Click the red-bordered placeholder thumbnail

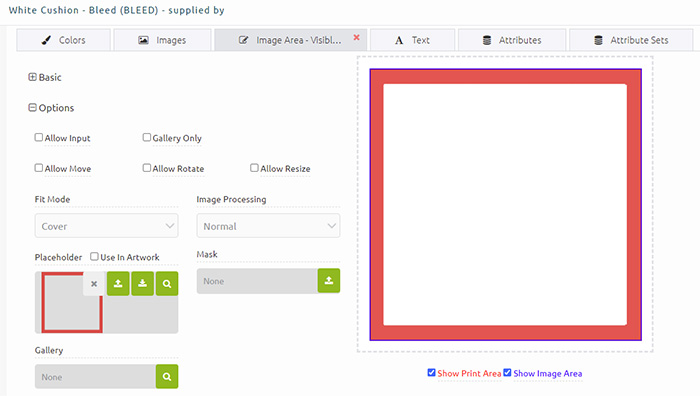[x=71, y=302]
